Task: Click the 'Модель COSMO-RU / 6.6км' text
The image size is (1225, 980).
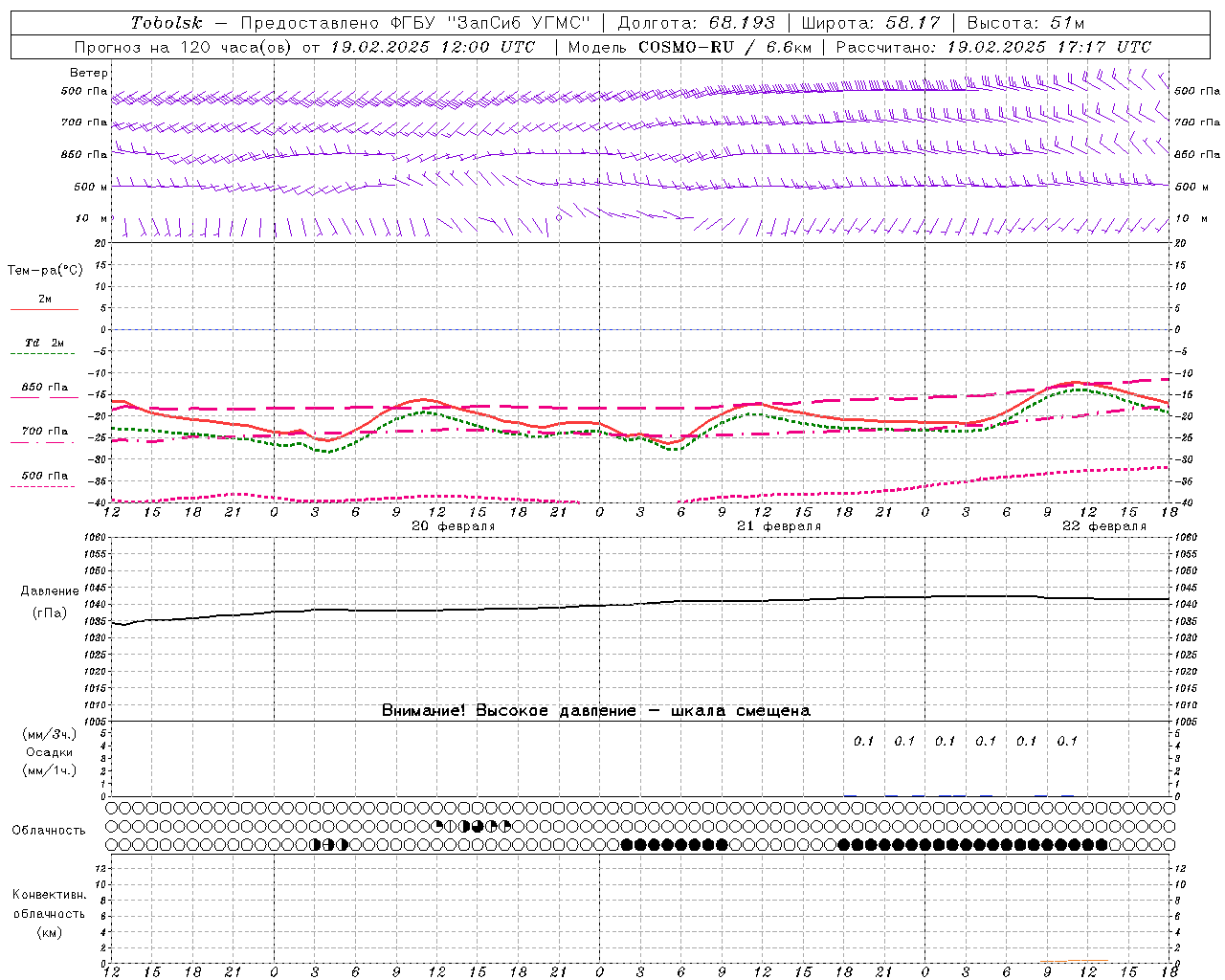Action: click(689, 47)
